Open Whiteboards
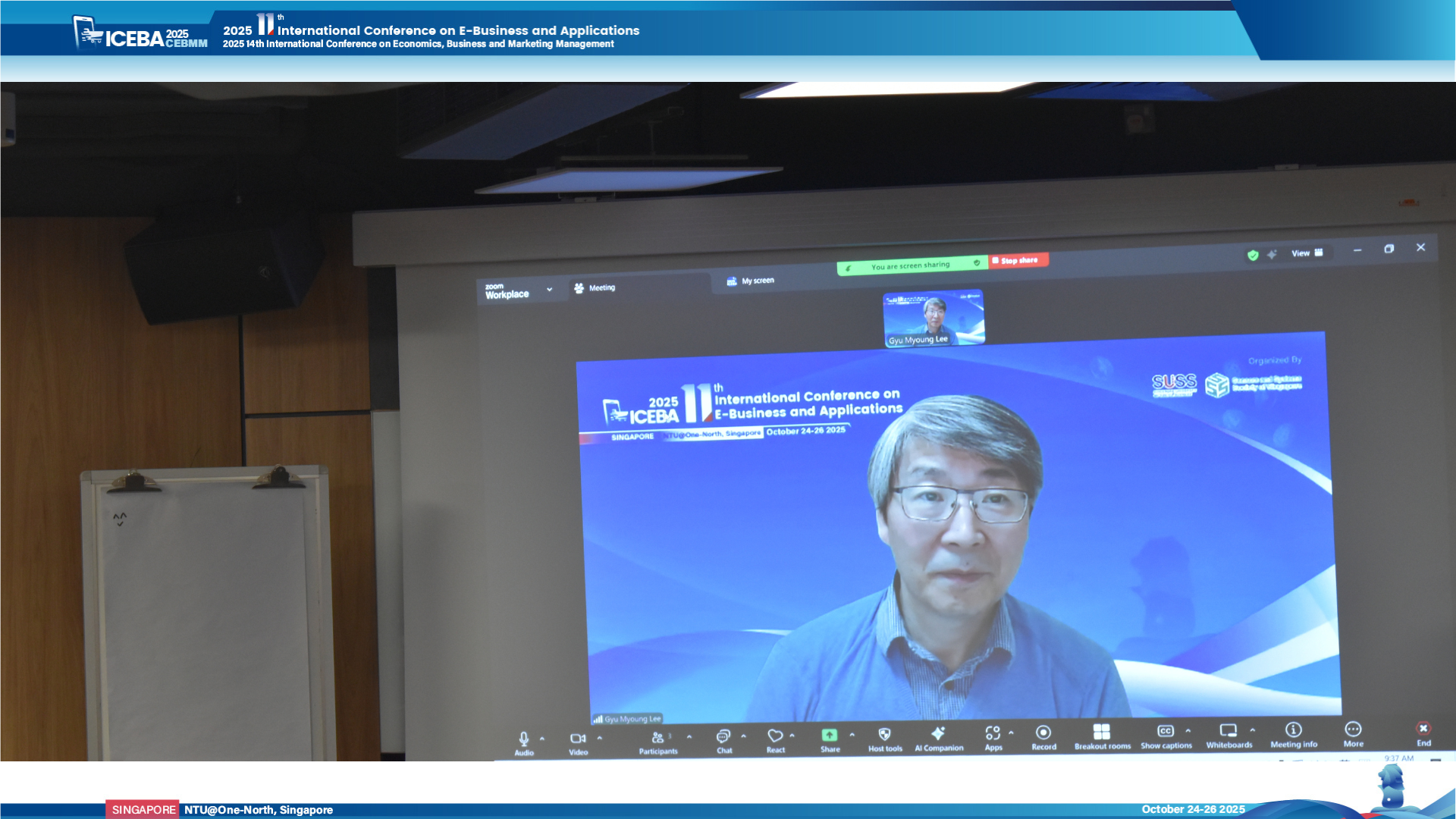 (x=1228, y=731)
